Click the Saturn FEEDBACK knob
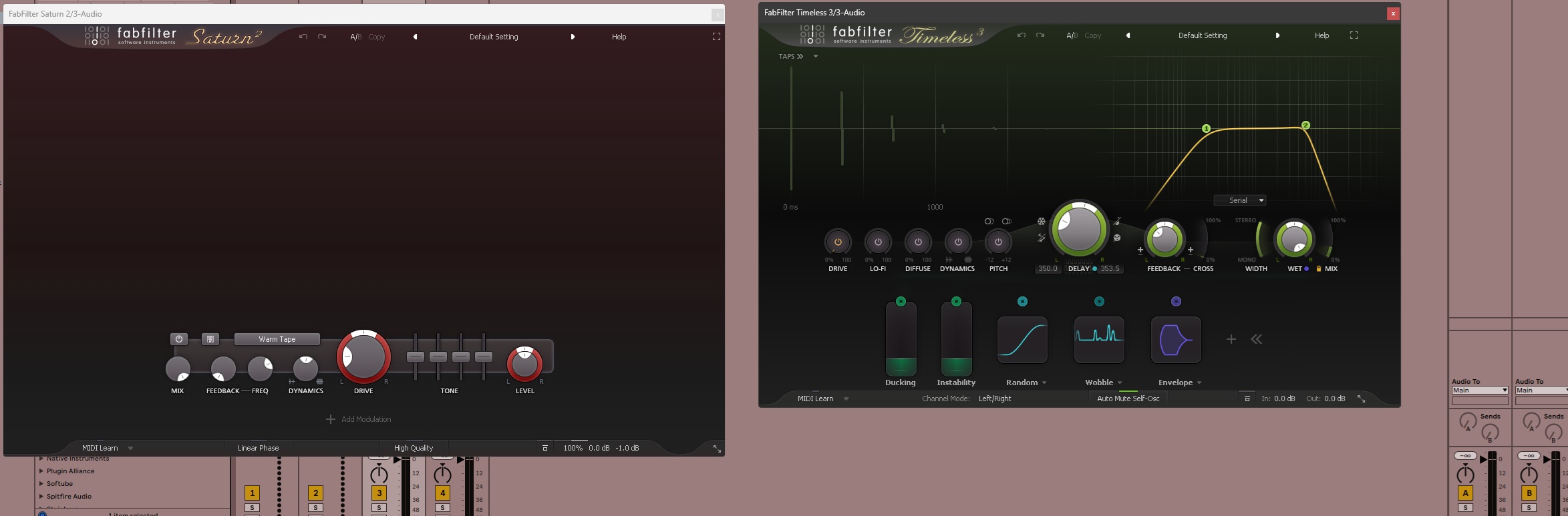Viewport: 1568px width, 516px height. 222,368
